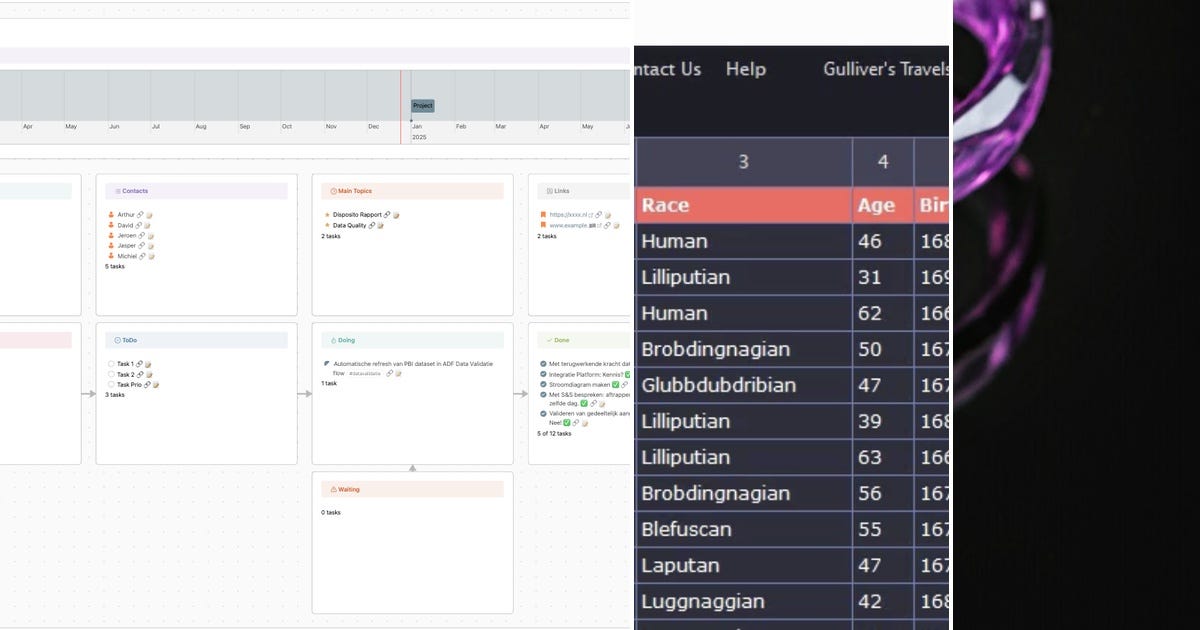Click the person icon beside Michiel
The width and height of the screenshot is (1200, 630).
click(x=111, y=256)
